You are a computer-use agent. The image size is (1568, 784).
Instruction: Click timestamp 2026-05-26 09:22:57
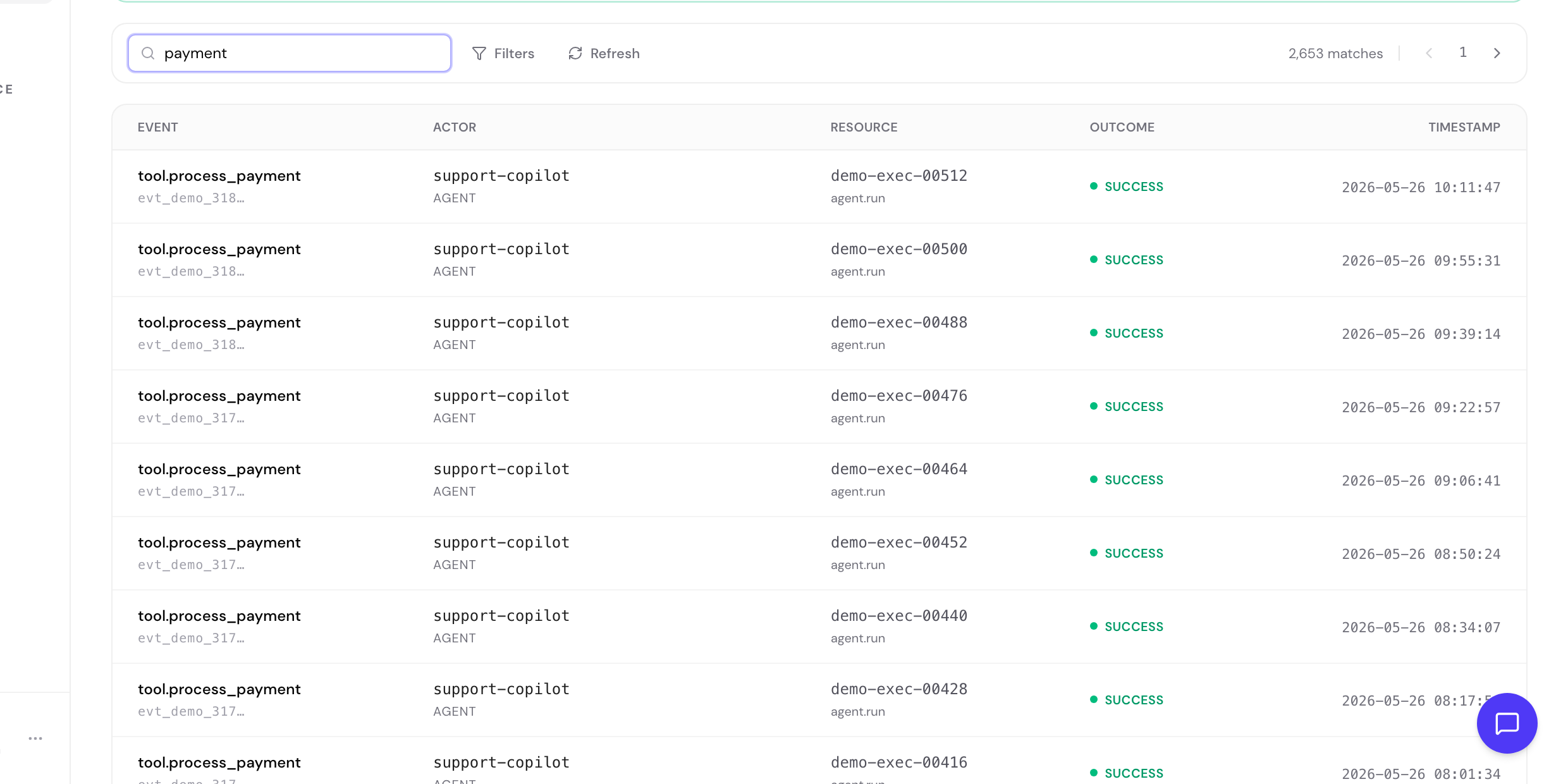[x=1421, y=407]
